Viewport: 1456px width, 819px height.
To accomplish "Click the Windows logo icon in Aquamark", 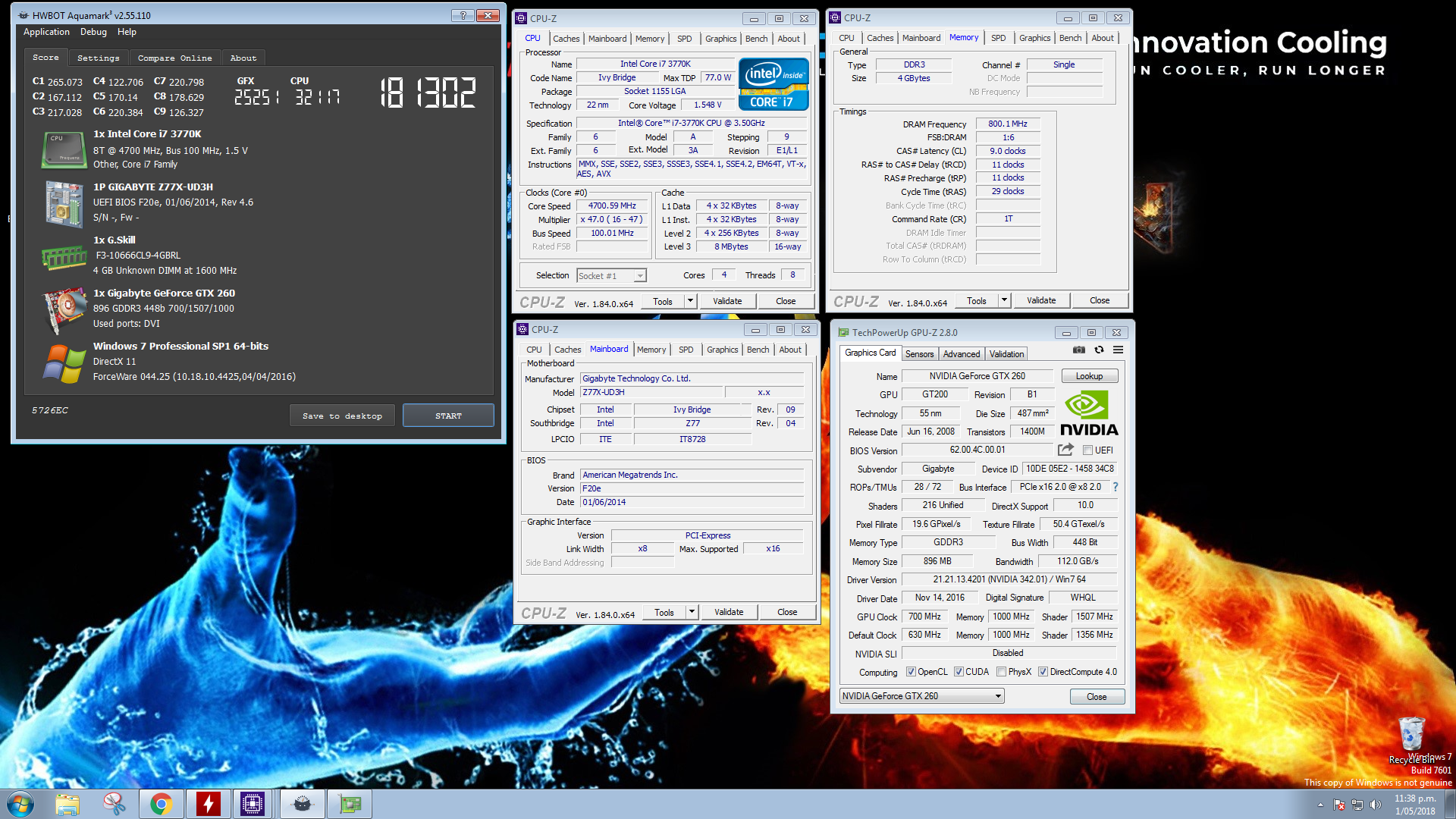I will (x=64, y=363).
